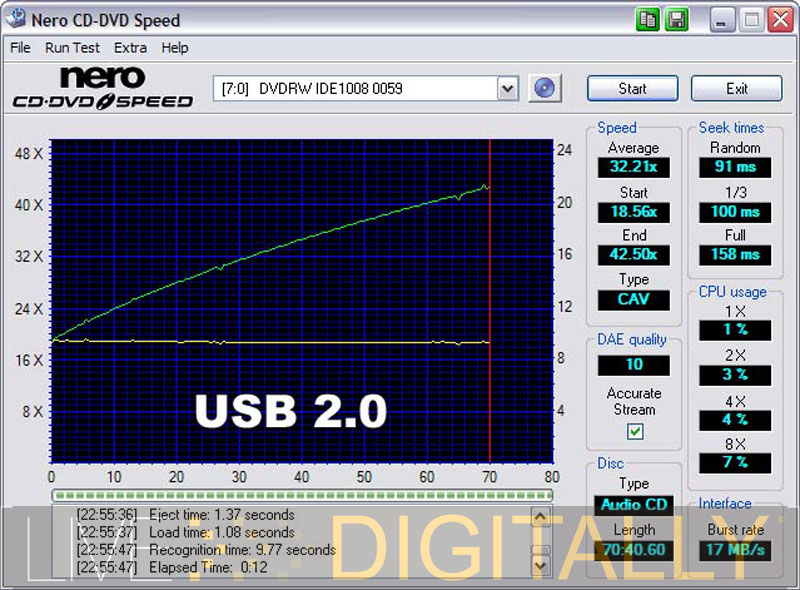Expand the DVDRW IDE1008 drive dropdown
The image size is (800, 590).
point(507,88)
